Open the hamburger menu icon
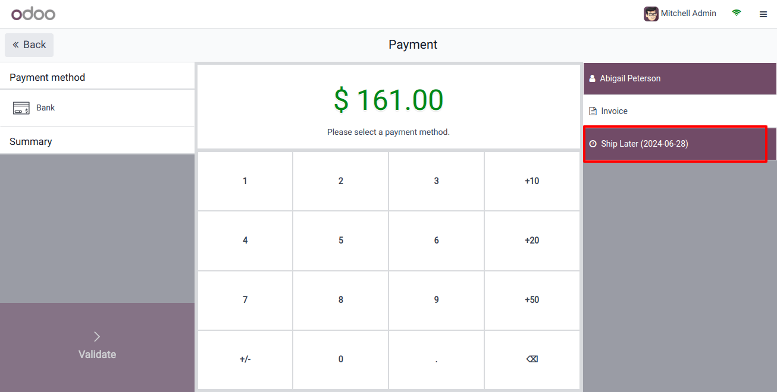This screenshot has width=777, height=392. (x=763, y=14)
